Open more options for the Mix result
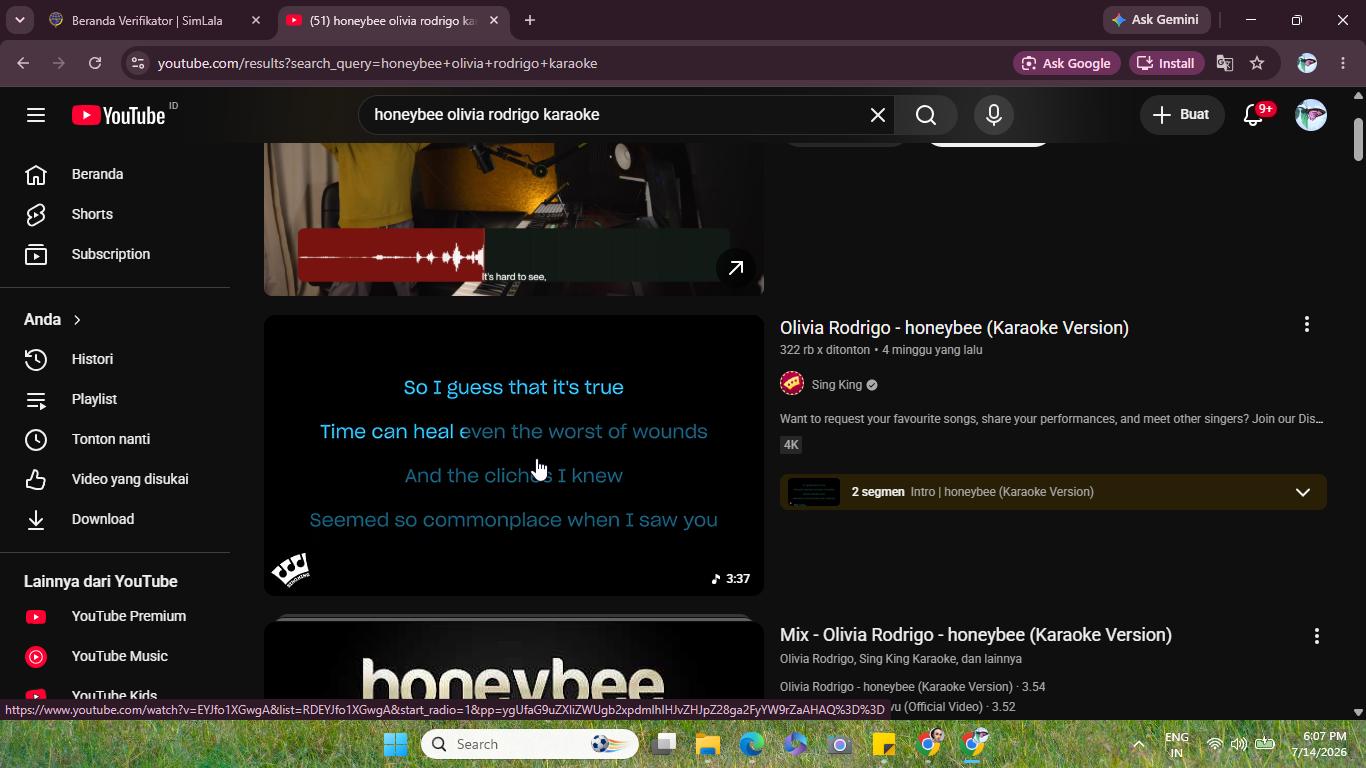 (1316, 636)
